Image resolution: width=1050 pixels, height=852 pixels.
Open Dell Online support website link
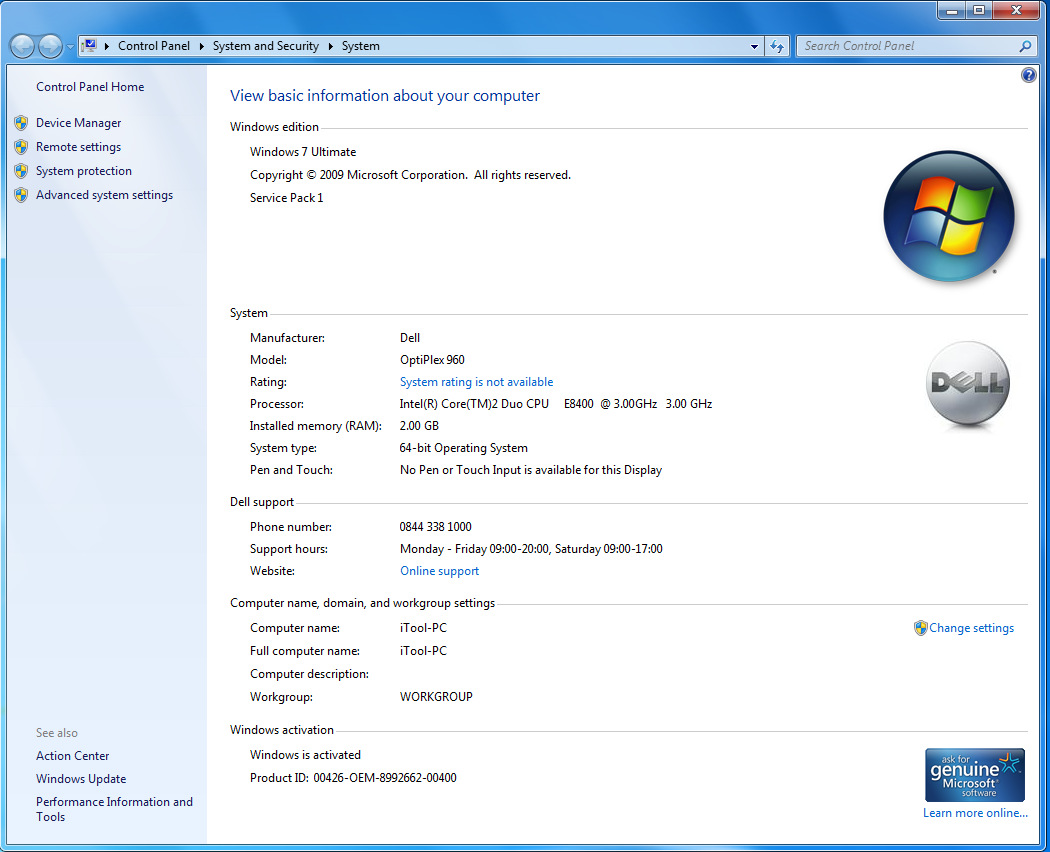439,571
